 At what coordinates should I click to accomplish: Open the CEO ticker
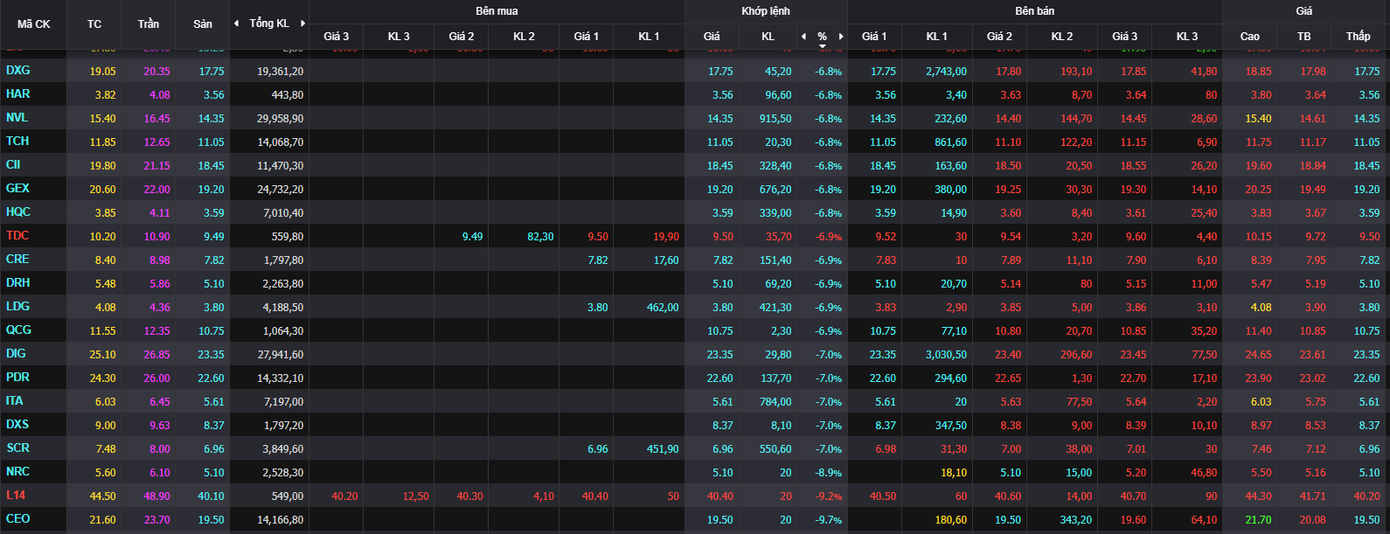[x=17, y=520]
